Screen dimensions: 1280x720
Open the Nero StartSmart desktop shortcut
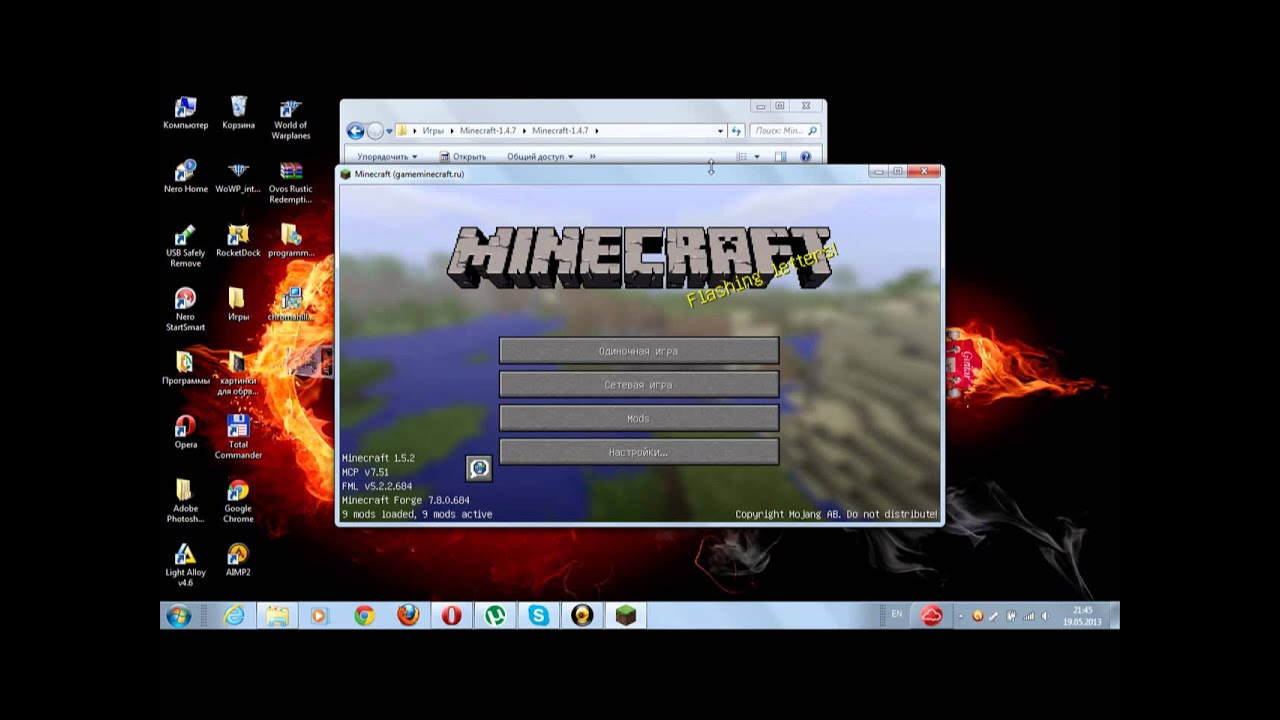tap(185, 310)
